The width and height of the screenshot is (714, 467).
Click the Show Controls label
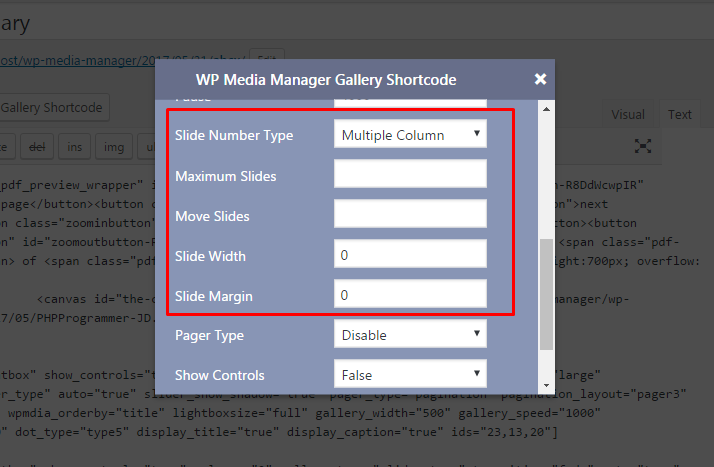click(219, 376)
